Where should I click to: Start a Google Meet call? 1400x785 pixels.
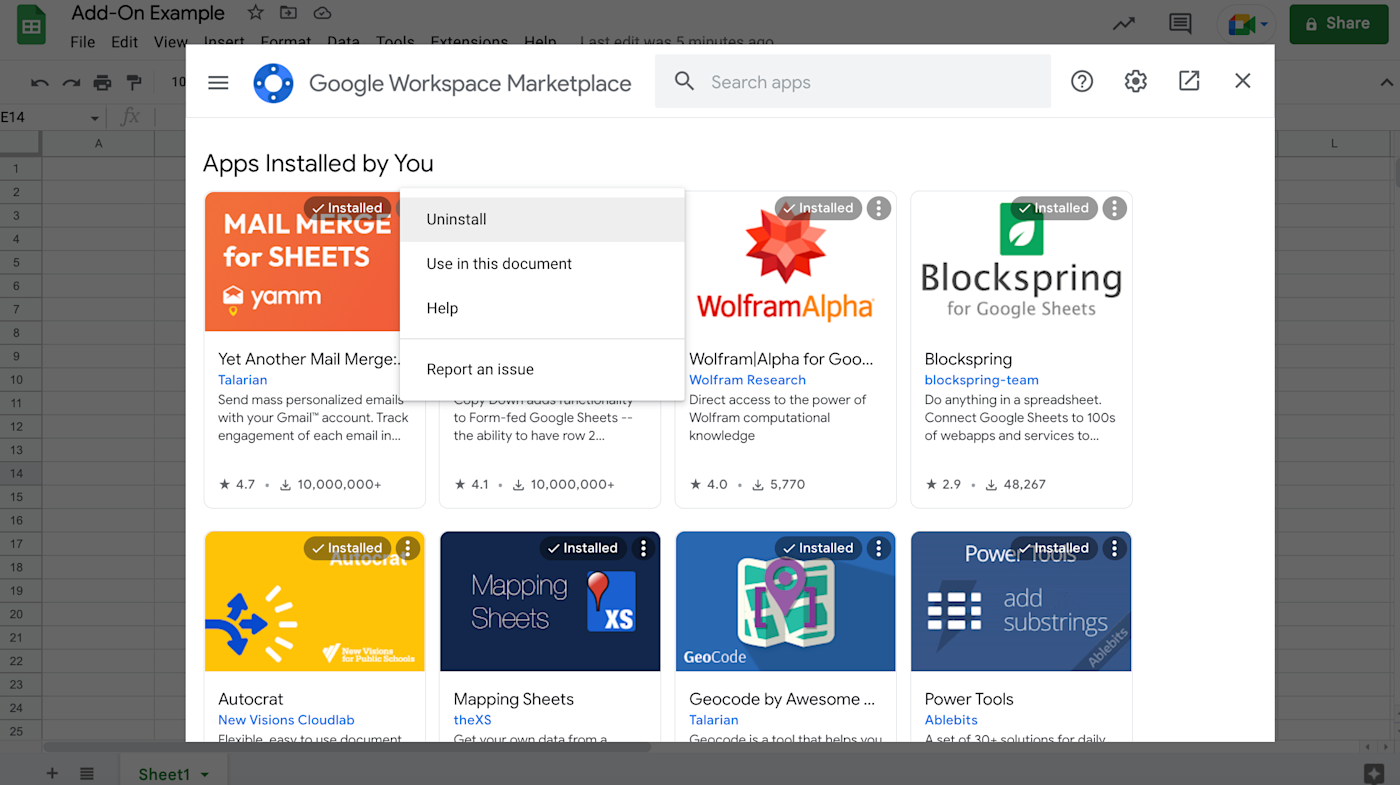coord(1241,24)
